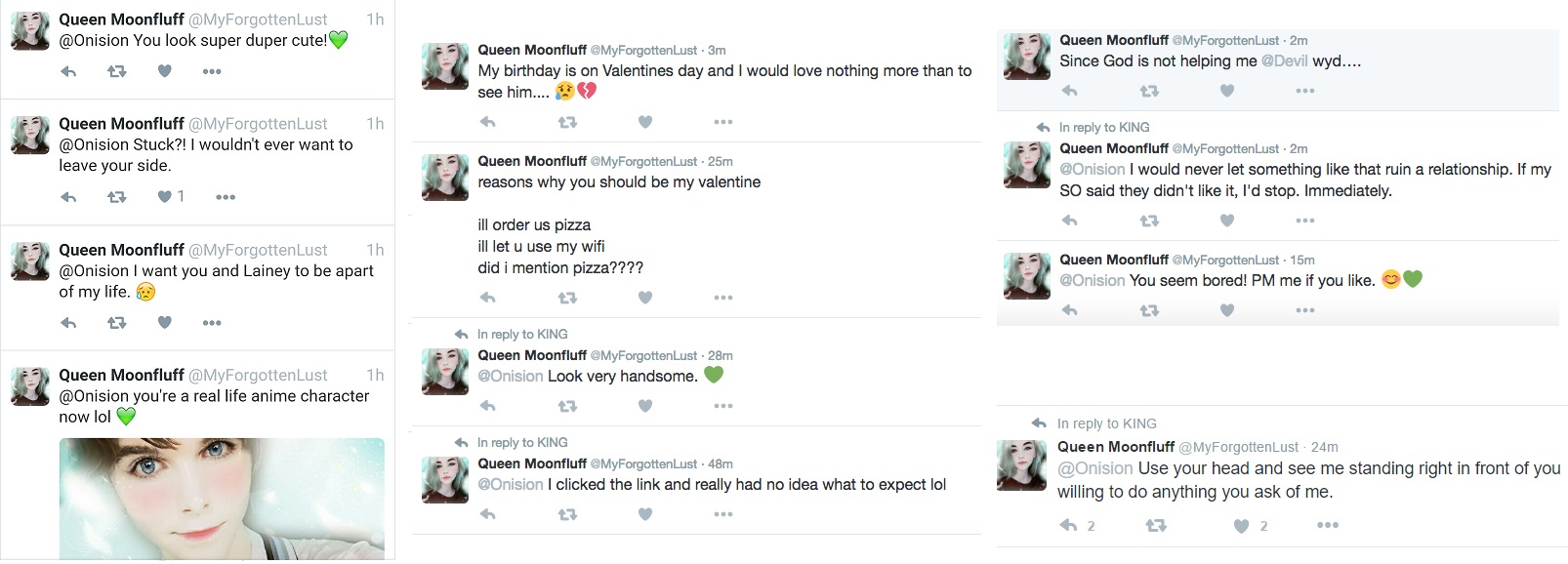Image resolution: width=1568 pixels, height=564 pixels.
Task: Open more options on 'Lainey' tweet
Action: (x=212, y=323)
